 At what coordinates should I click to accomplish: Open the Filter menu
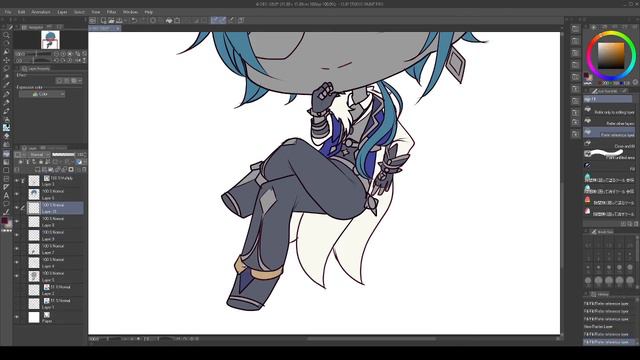[111, 12]
